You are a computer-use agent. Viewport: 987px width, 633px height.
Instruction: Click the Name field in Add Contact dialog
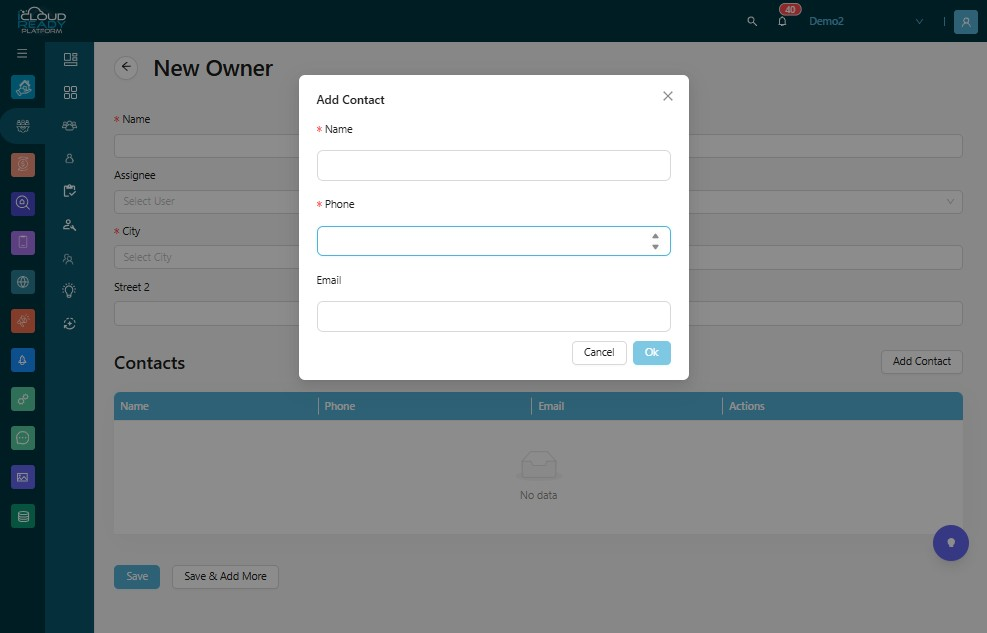[494, 165]
